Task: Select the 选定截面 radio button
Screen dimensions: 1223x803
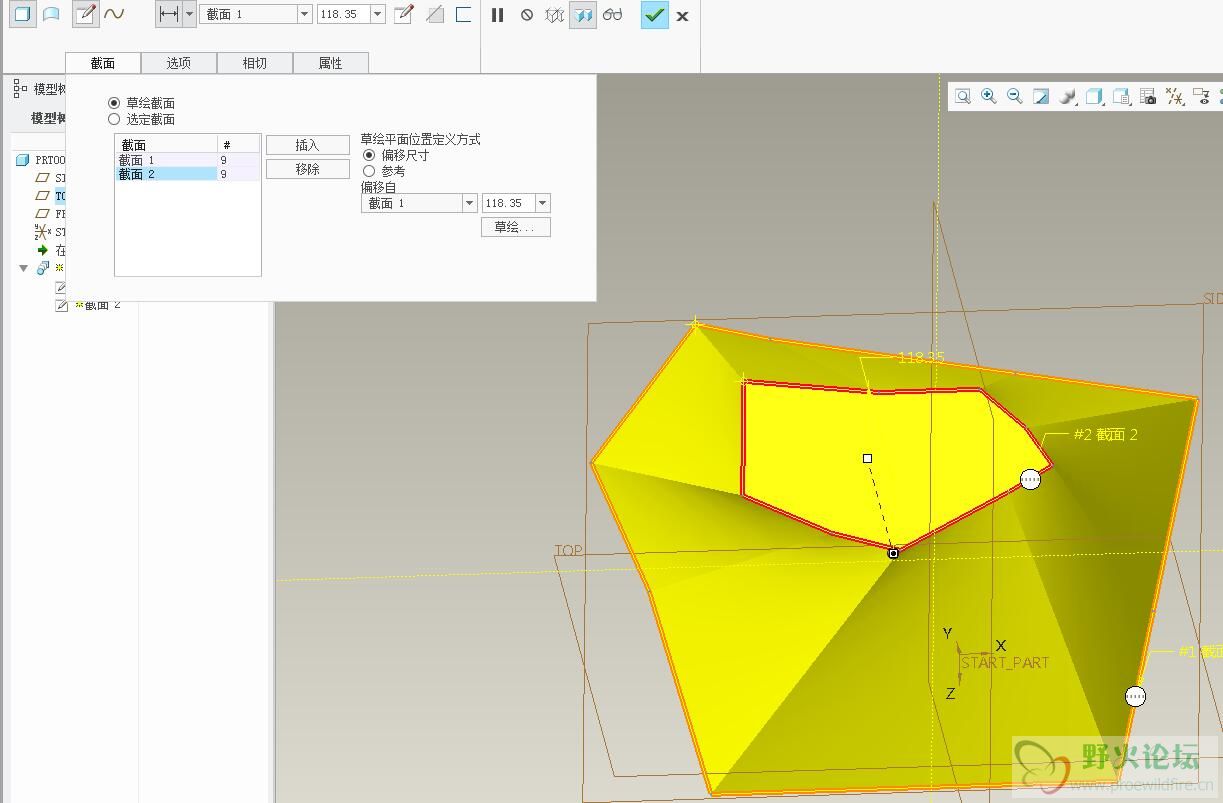Action: (114, 119)
